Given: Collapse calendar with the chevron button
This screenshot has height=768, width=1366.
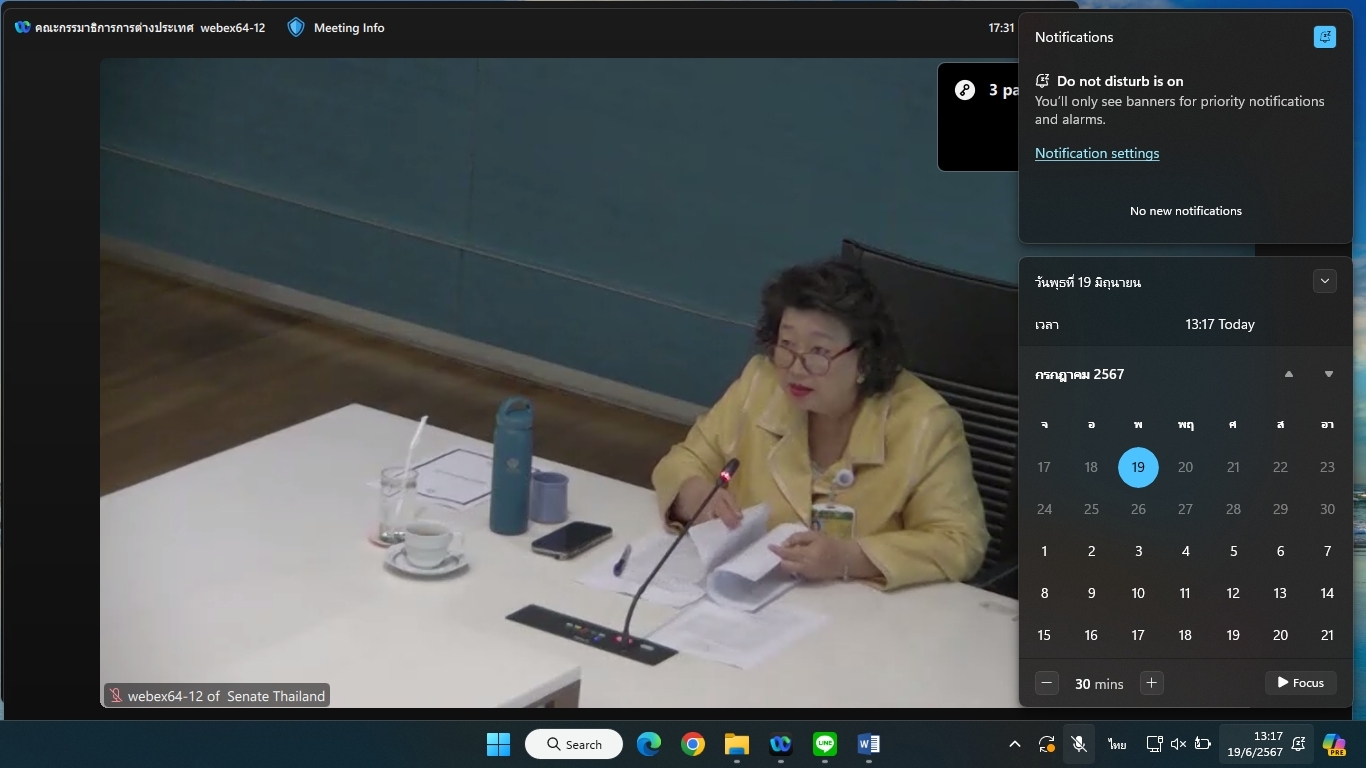Looking at the screenshot, I should [1325, 281].
